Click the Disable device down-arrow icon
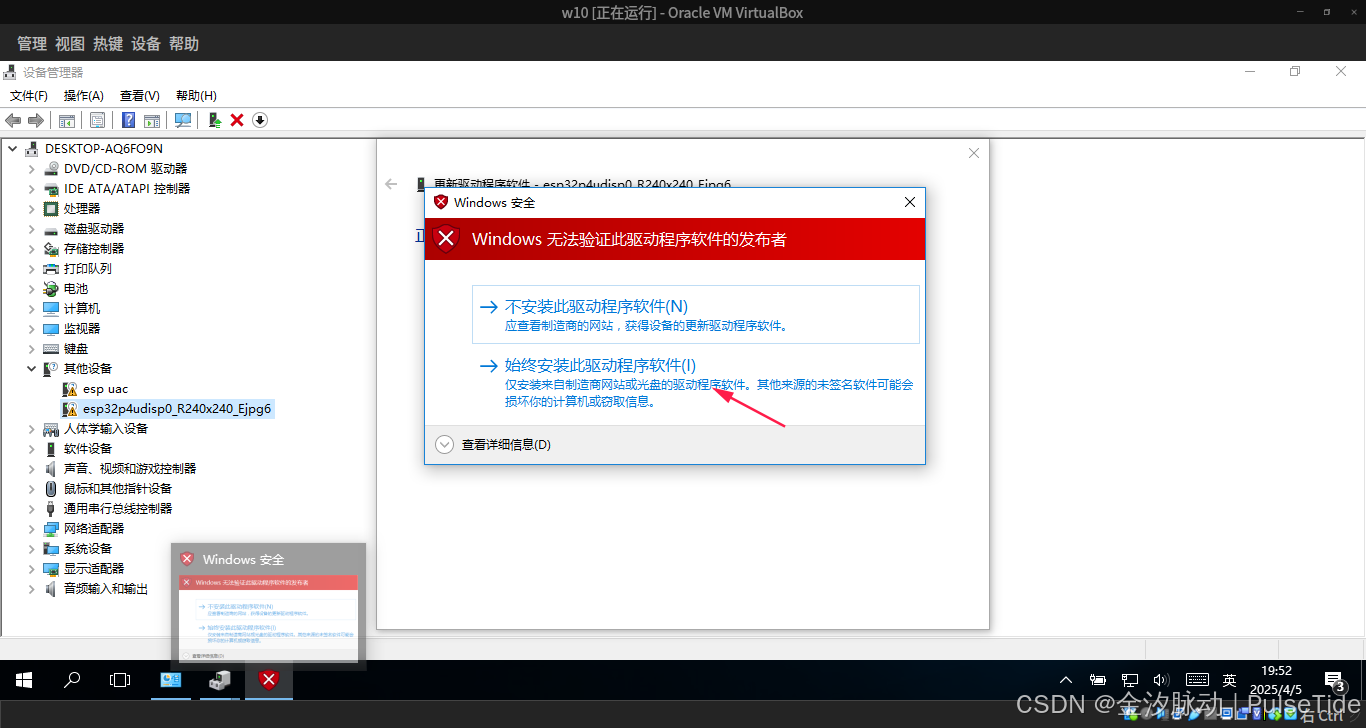The image size is (1366, 728). (x=260, y=120)
